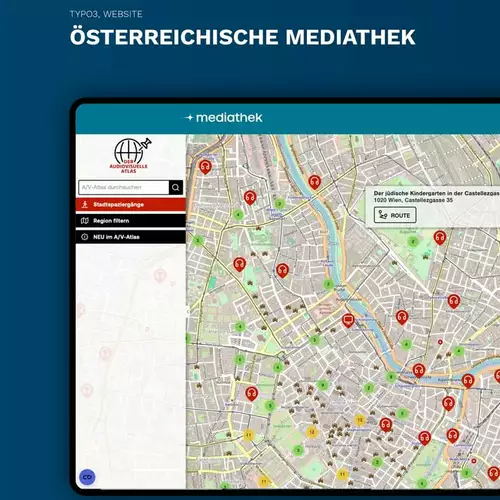
Task: Focus the A/V-Atlas durchsuchen search field
Action: point(124,187)
